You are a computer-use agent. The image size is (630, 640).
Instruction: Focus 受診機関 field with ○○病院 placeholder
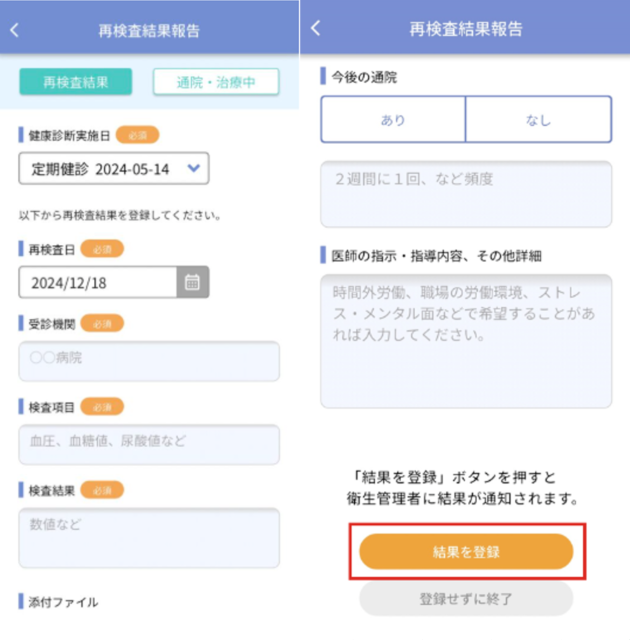click(149, 361)
